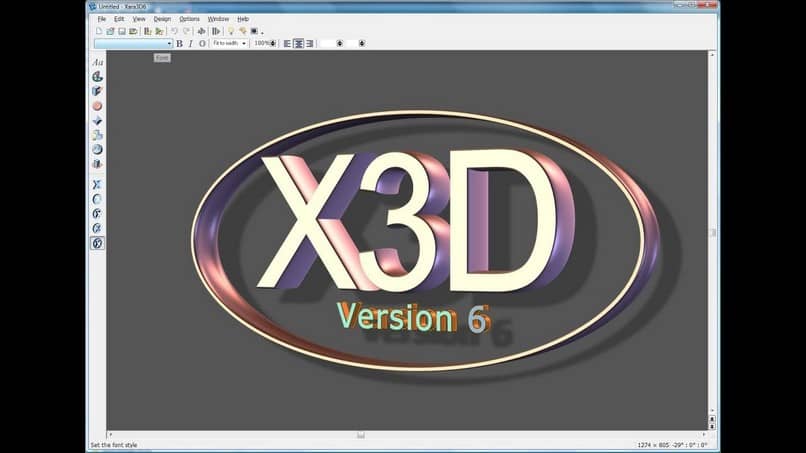This screenshot has height=453, width=806.
Task: Open the View menu
Action: [x=139, y=19]
